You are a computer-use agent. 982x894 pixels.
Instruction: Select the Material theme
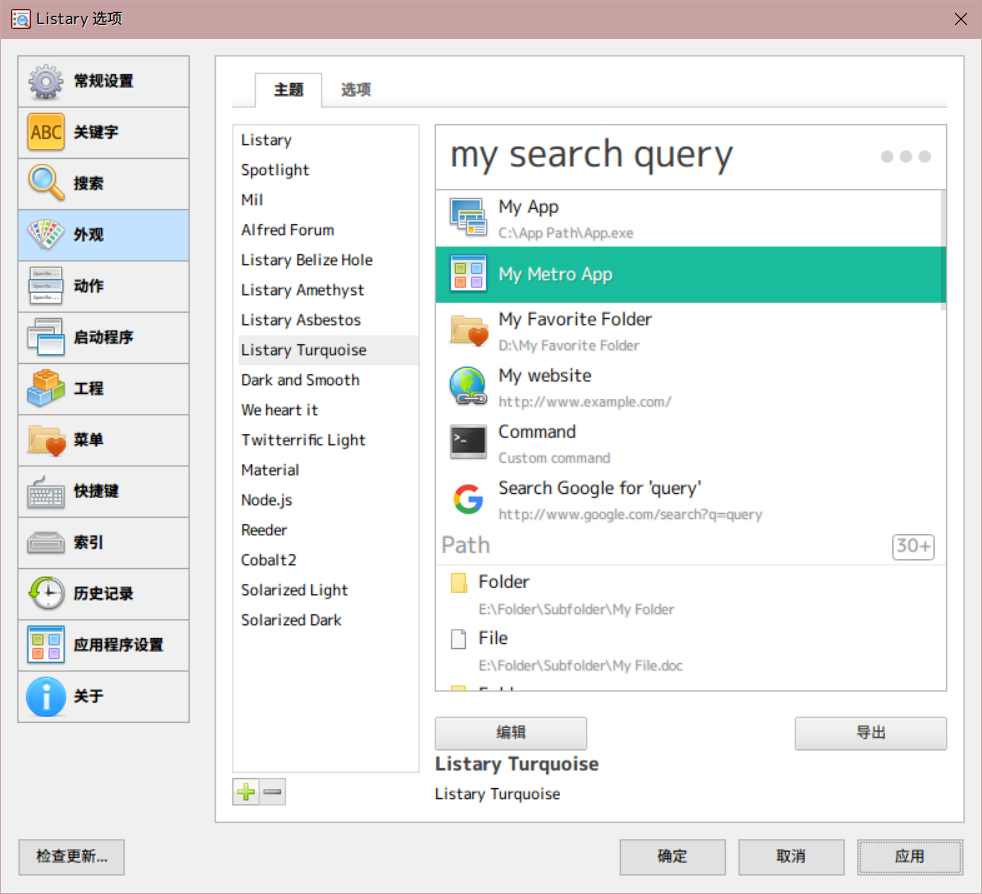coord(326,470)
